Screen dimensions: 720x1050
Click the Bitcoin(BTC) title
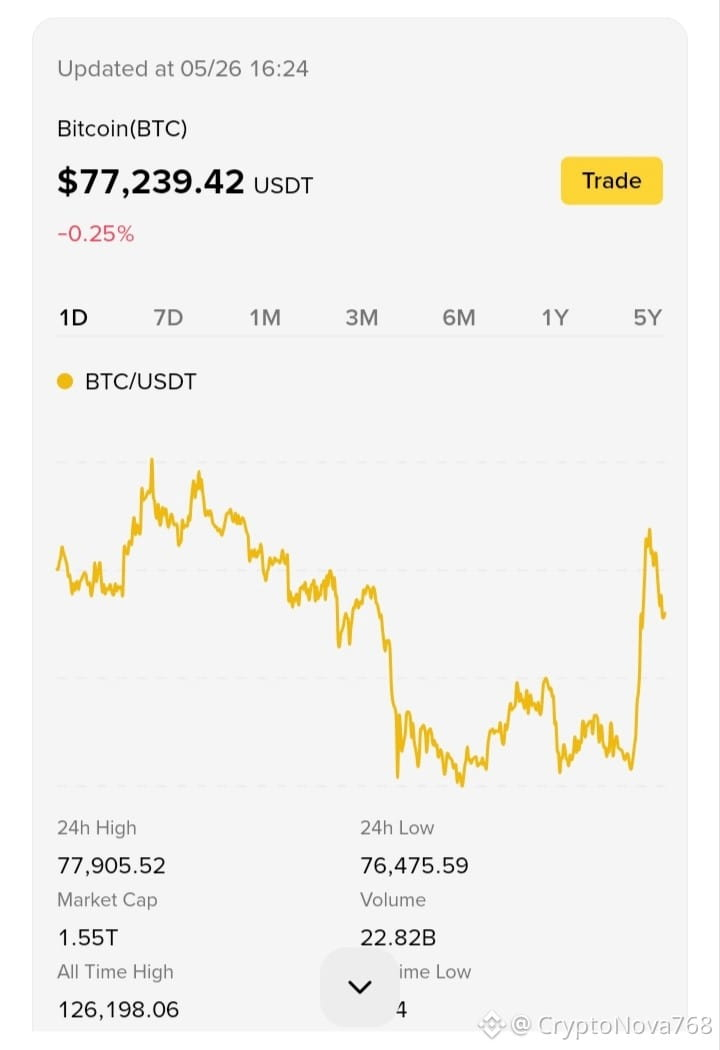(123, 129)
